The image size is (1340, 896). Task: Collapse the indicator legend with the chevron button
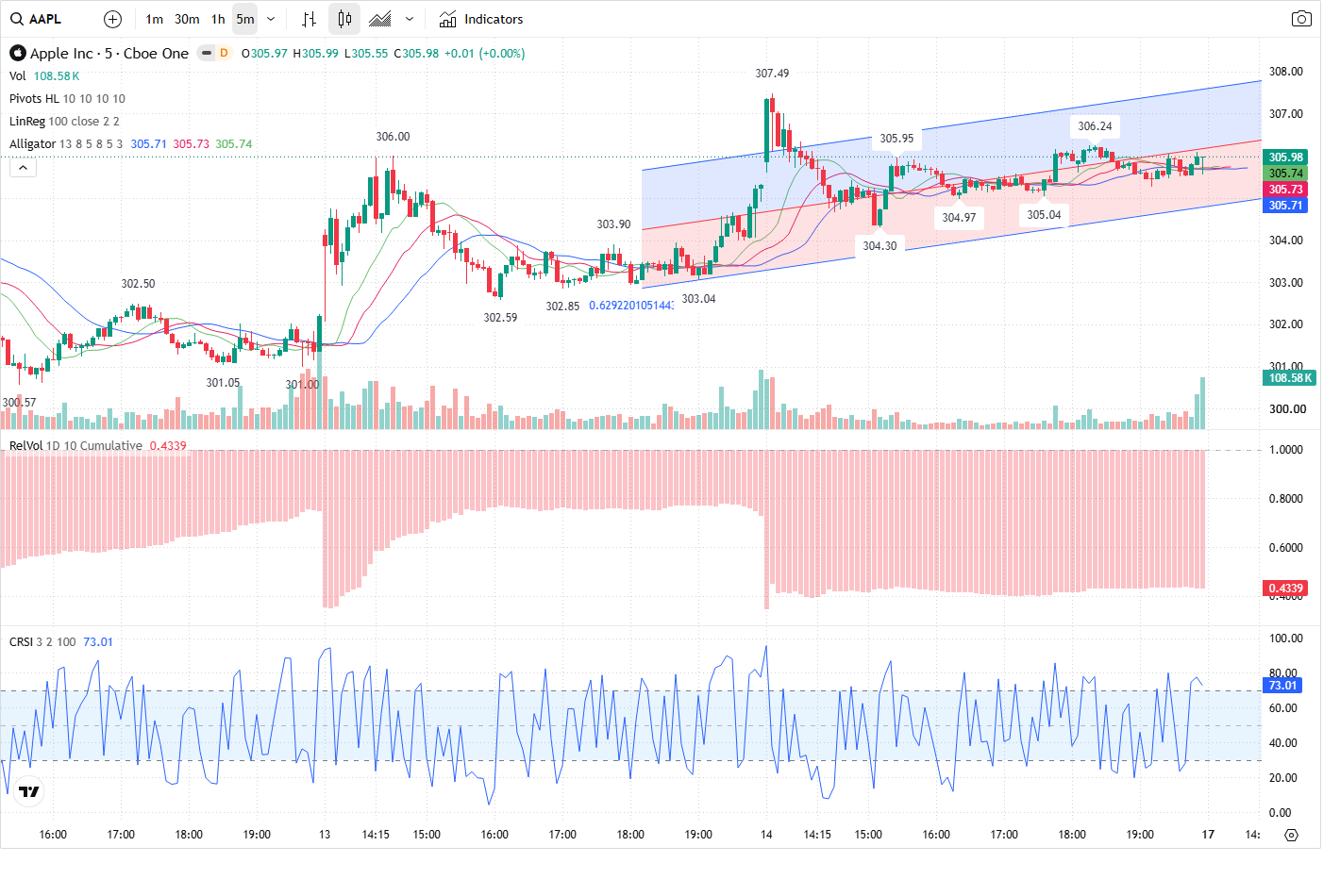tap(23, 167)
